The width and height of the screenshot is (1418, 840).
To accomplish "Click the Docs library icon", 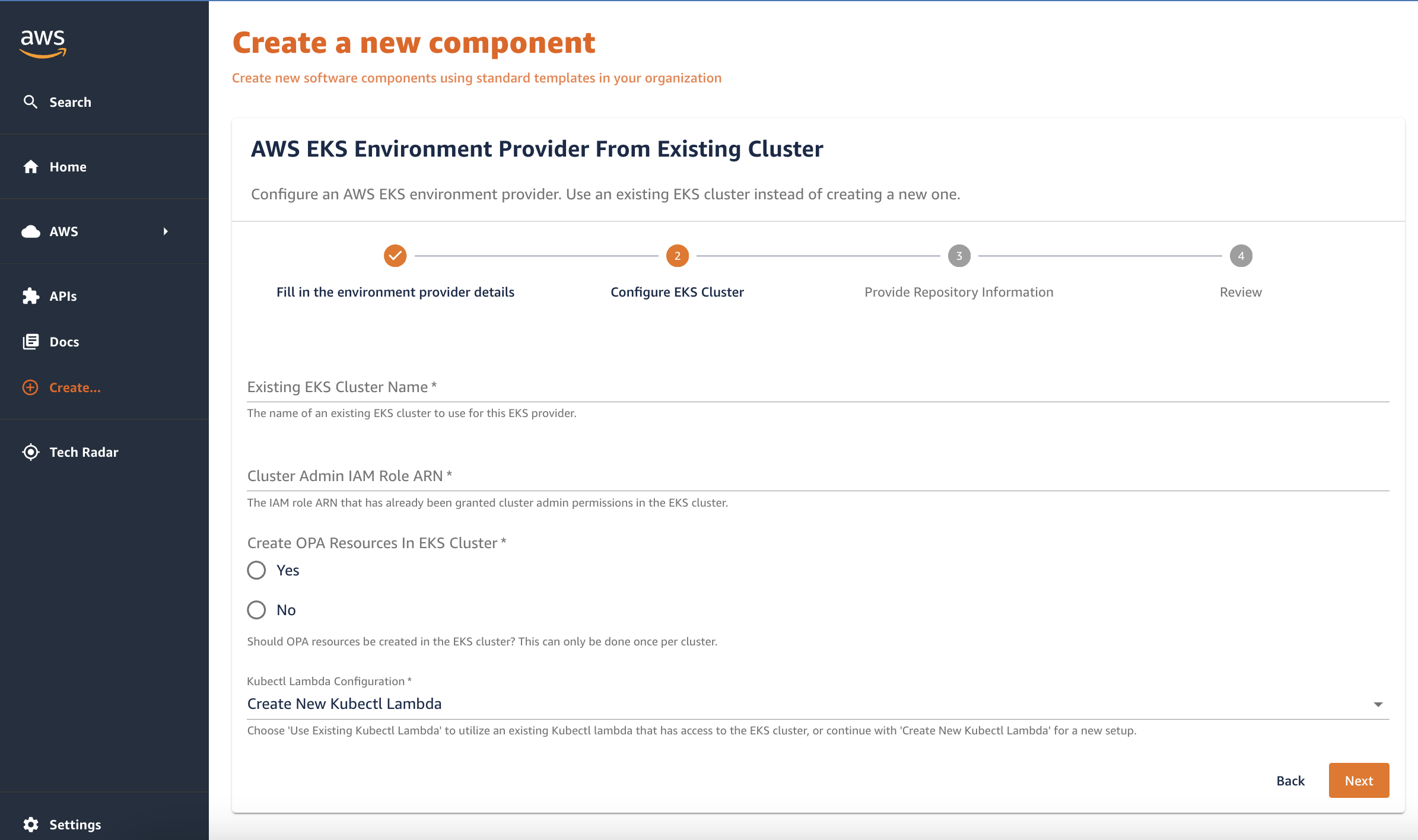I will click(x=31, y=342).
